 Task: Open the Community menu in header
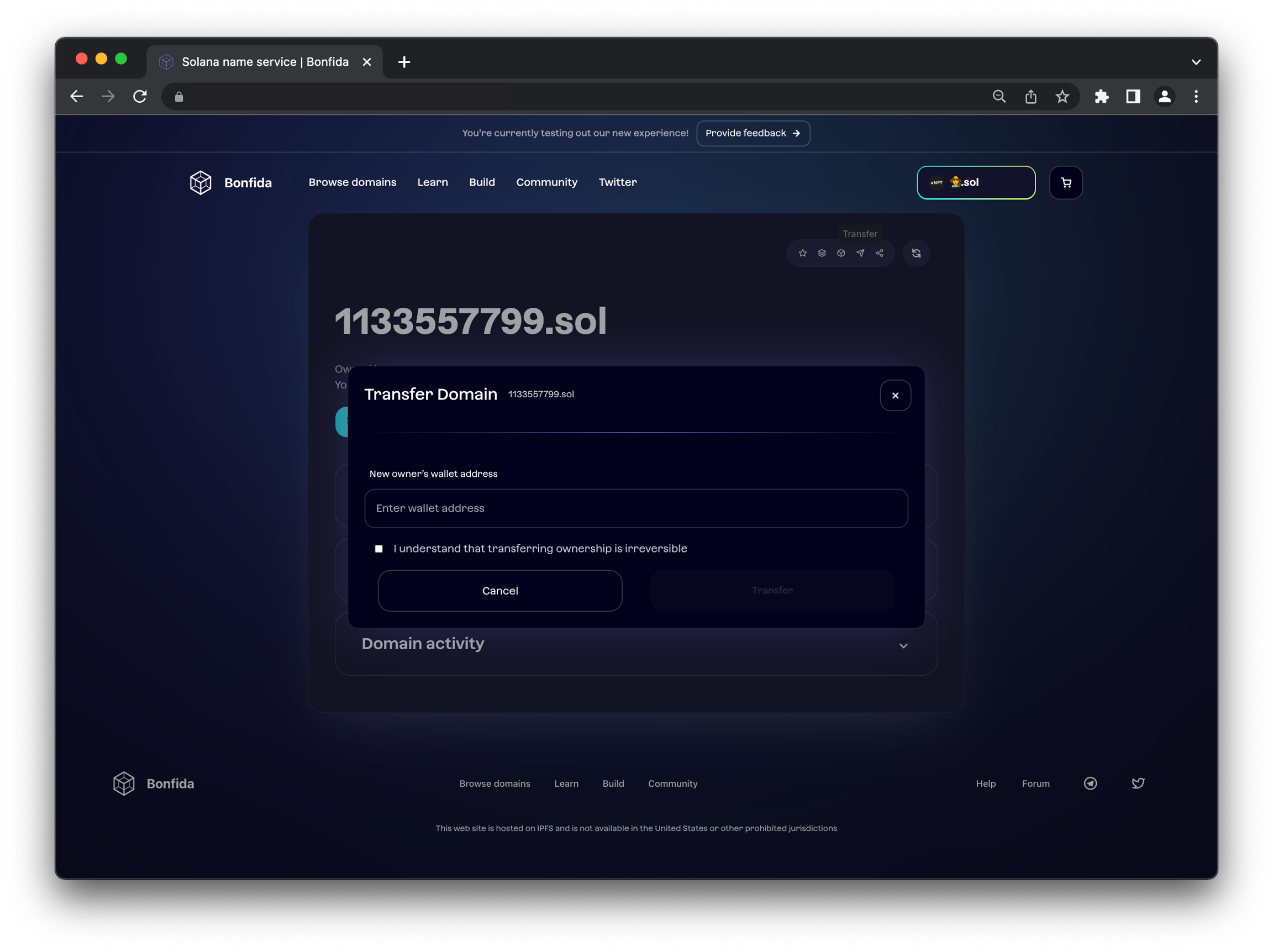pyautogui.click(x=546, y=182)
